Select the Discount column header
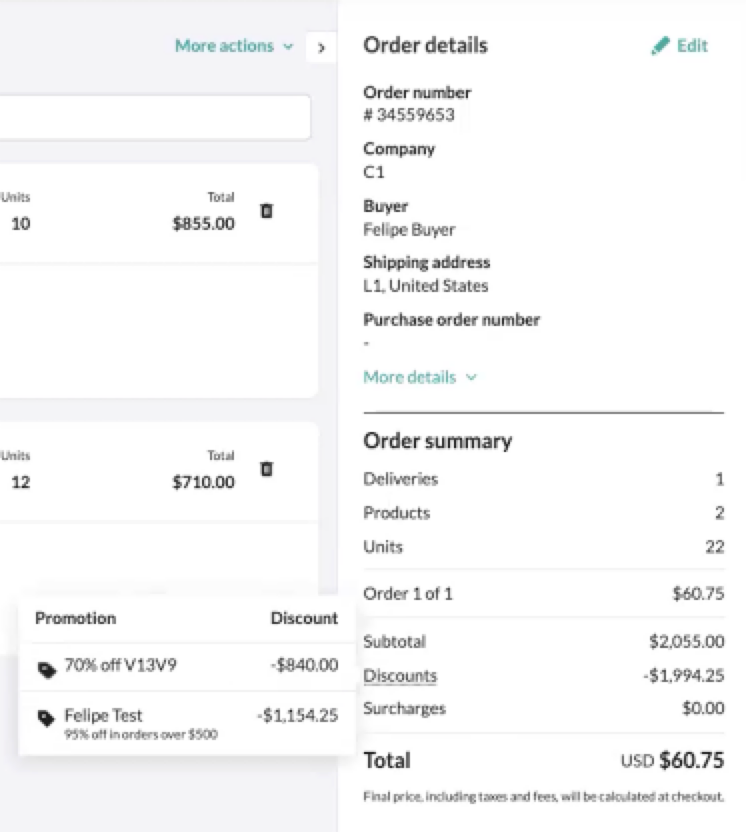The width and height of the screenshot is (746, 832). pos(304,618)
